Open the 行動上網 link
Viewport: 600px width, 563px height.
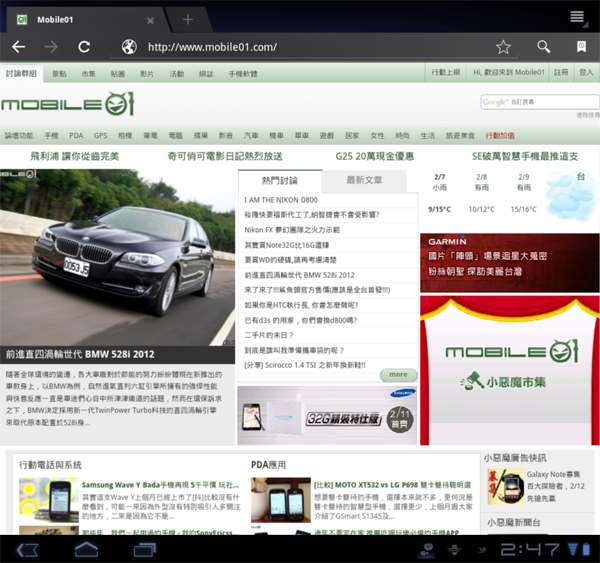tap(446, 72)
